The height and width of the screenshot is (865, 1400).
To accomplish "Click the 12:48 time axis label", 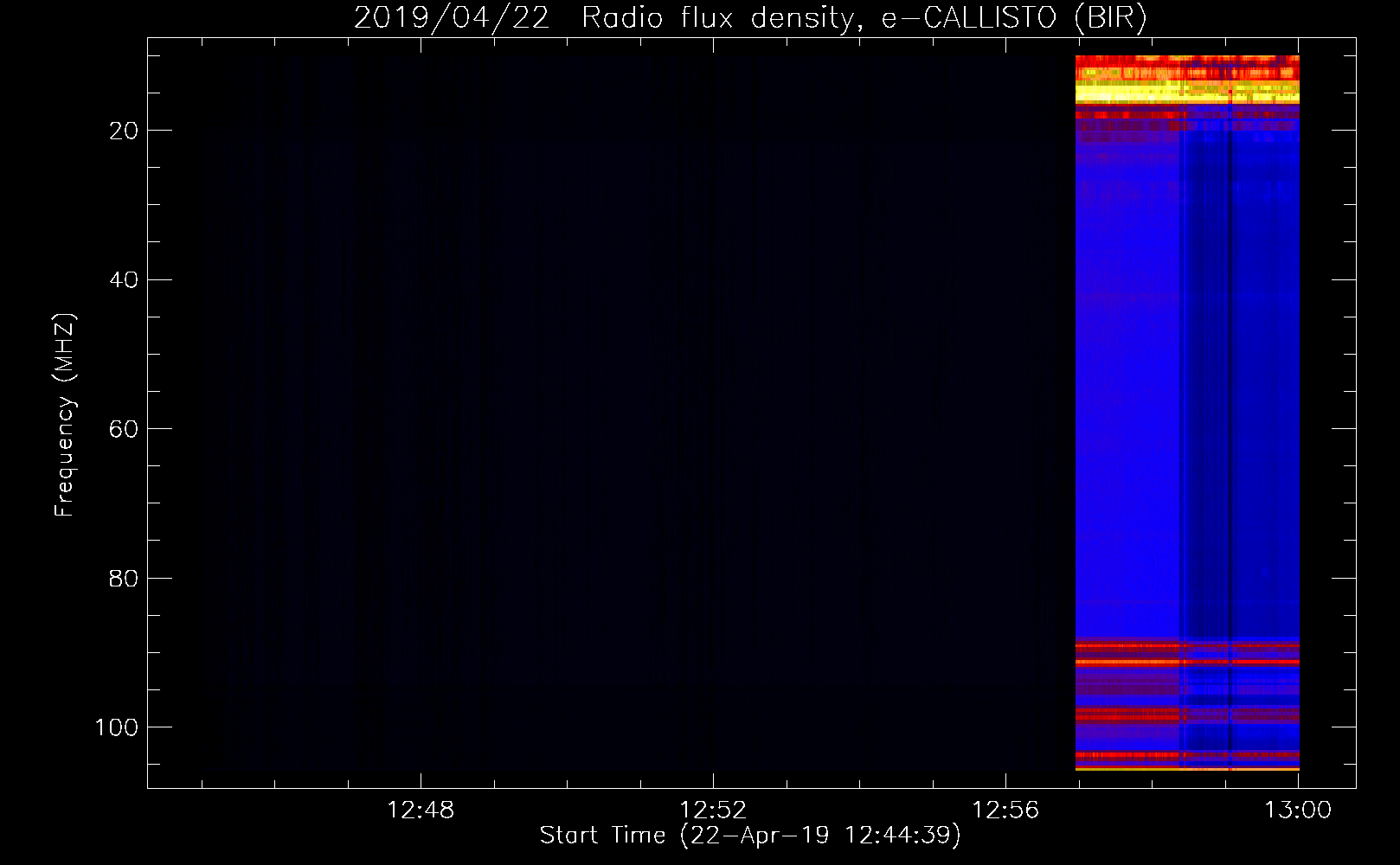I will point(421,811).
